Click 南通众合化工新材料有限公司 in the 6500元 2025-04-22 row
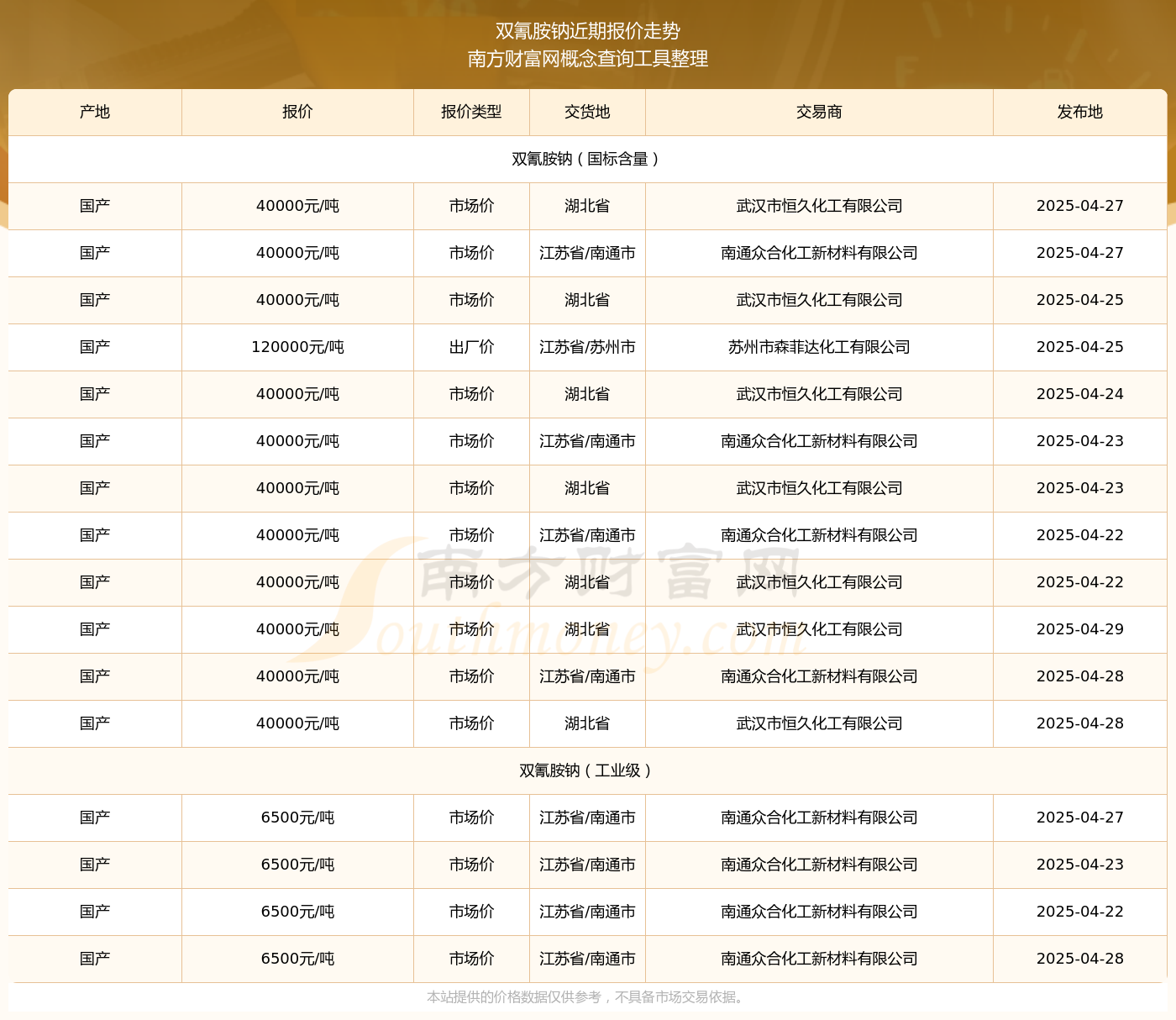The height and width of the screenshot is (1020, 1176). [819, 912]
